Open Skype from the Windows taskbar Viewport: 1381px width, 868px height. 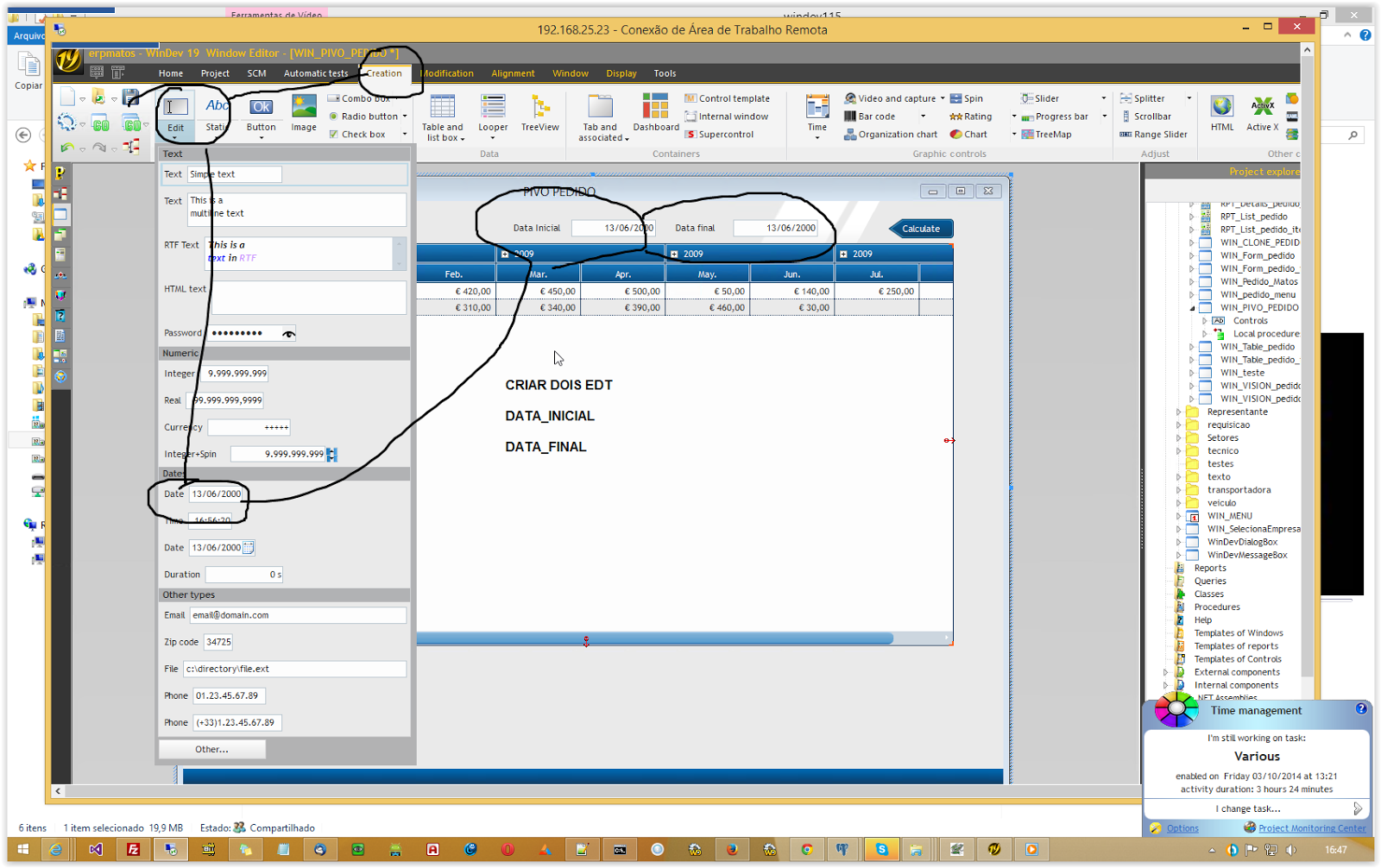click(x=881, y=850)
